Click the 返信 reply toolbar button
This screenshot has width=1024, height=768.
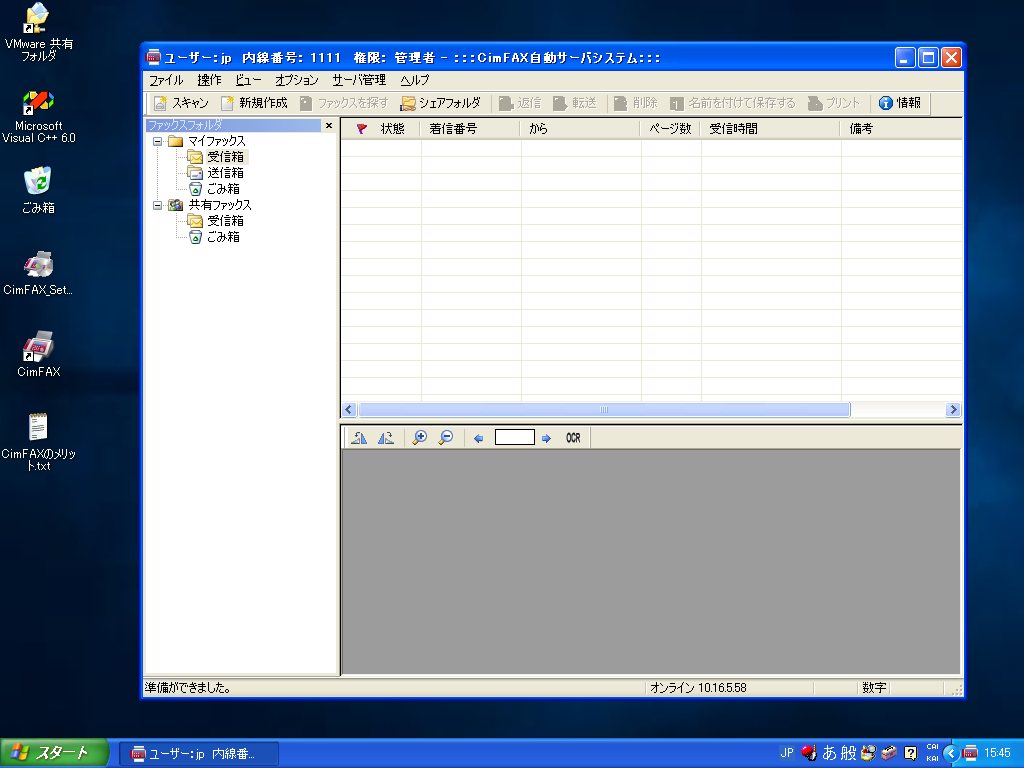pyautogui.click(x=520, y=103)
